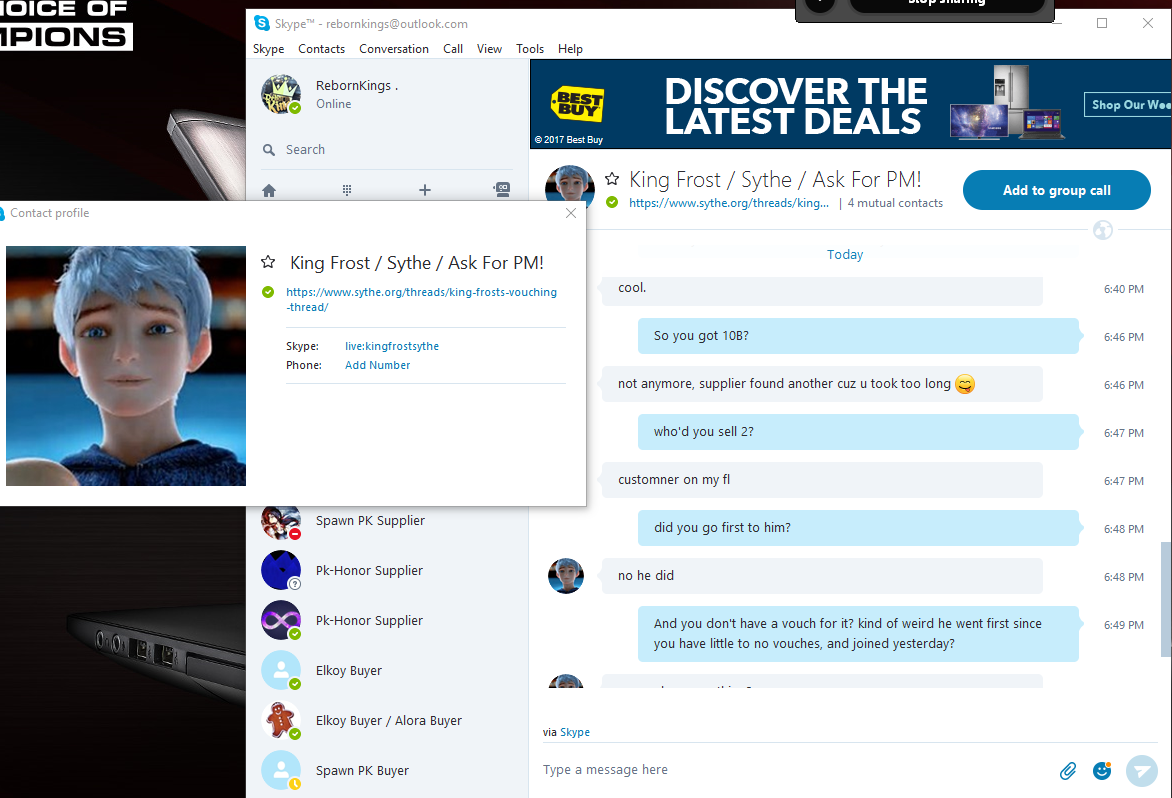The image size is (1172, 798).
Task: Click the Type a message field
Action: pyautogui.click(x=792, y=770)
